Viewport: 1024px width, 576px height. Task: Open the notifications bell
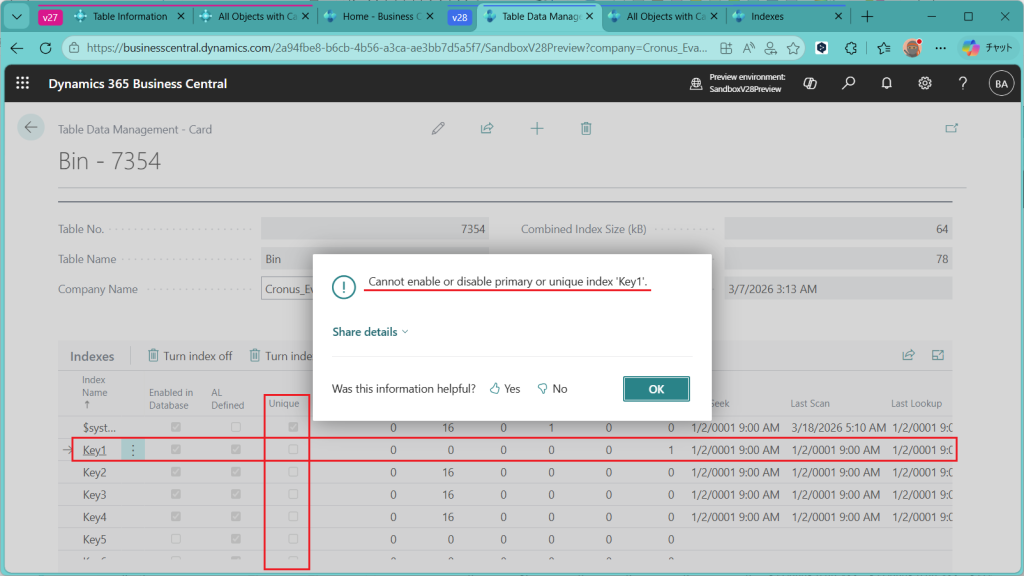[886, 84]
